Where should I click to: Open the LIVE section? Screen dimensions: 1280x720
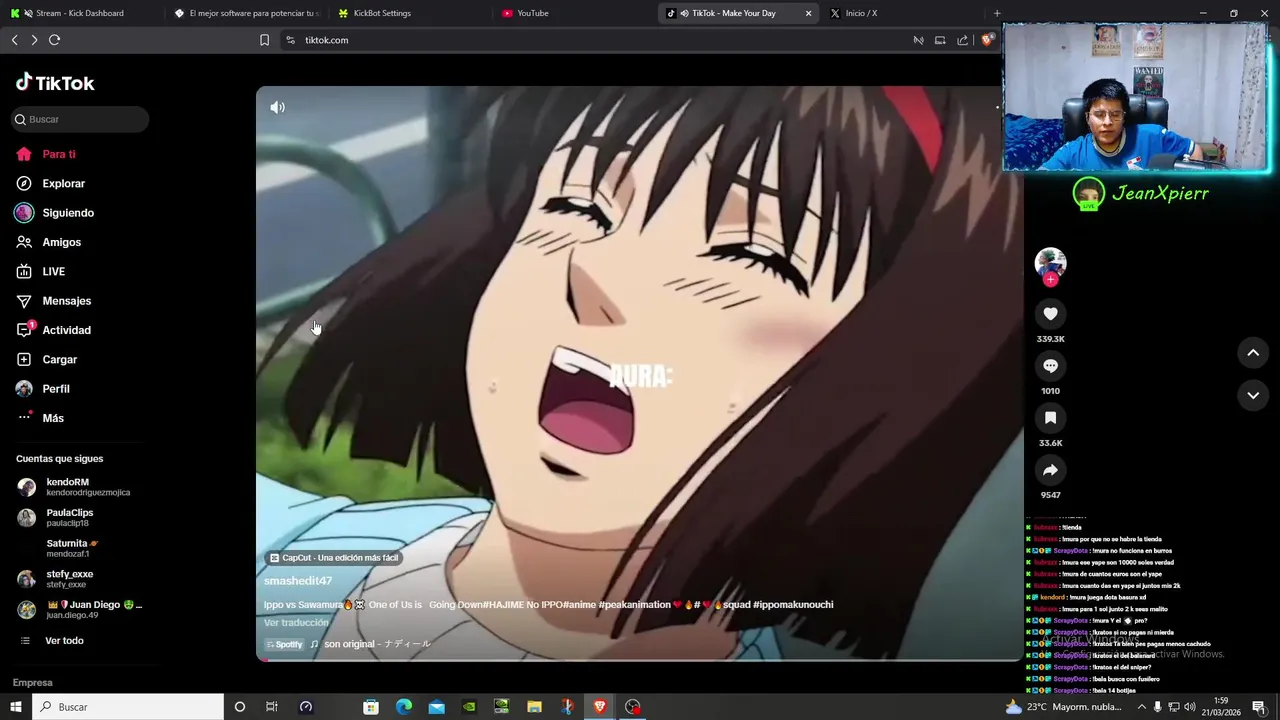tap(40, 271)
